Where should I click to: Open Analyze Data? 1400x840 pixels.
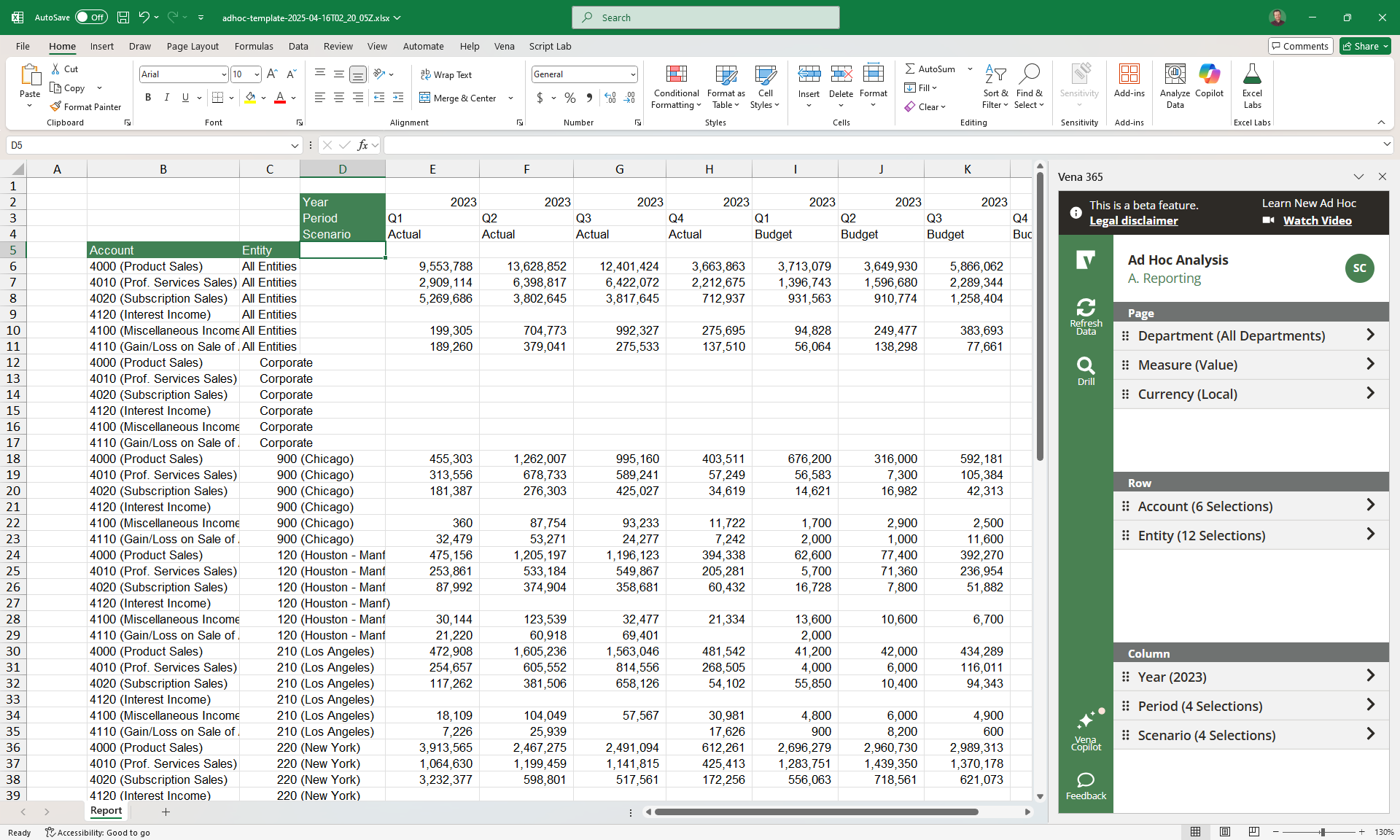[1175, 85]
